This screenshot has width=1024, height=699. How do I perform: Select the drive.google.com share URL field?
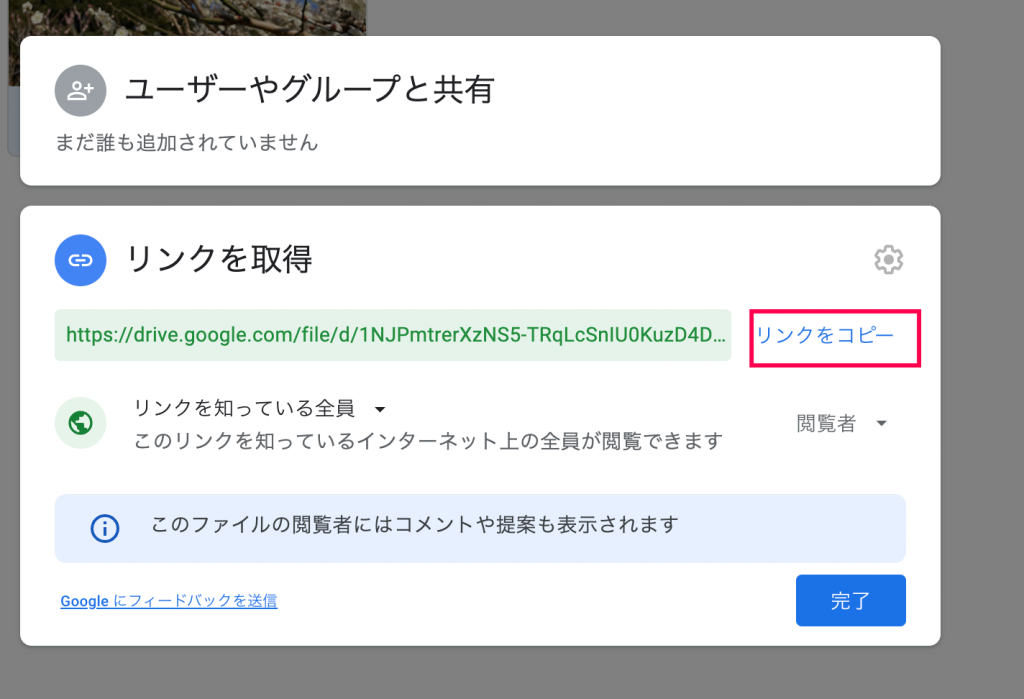(x=392, y=335)
